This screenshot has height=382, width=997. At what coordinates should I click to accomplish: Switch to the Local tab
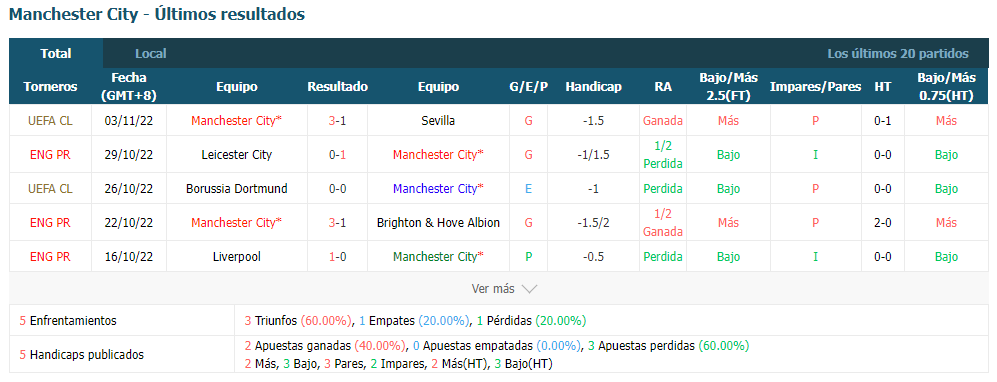pos(151,54)
